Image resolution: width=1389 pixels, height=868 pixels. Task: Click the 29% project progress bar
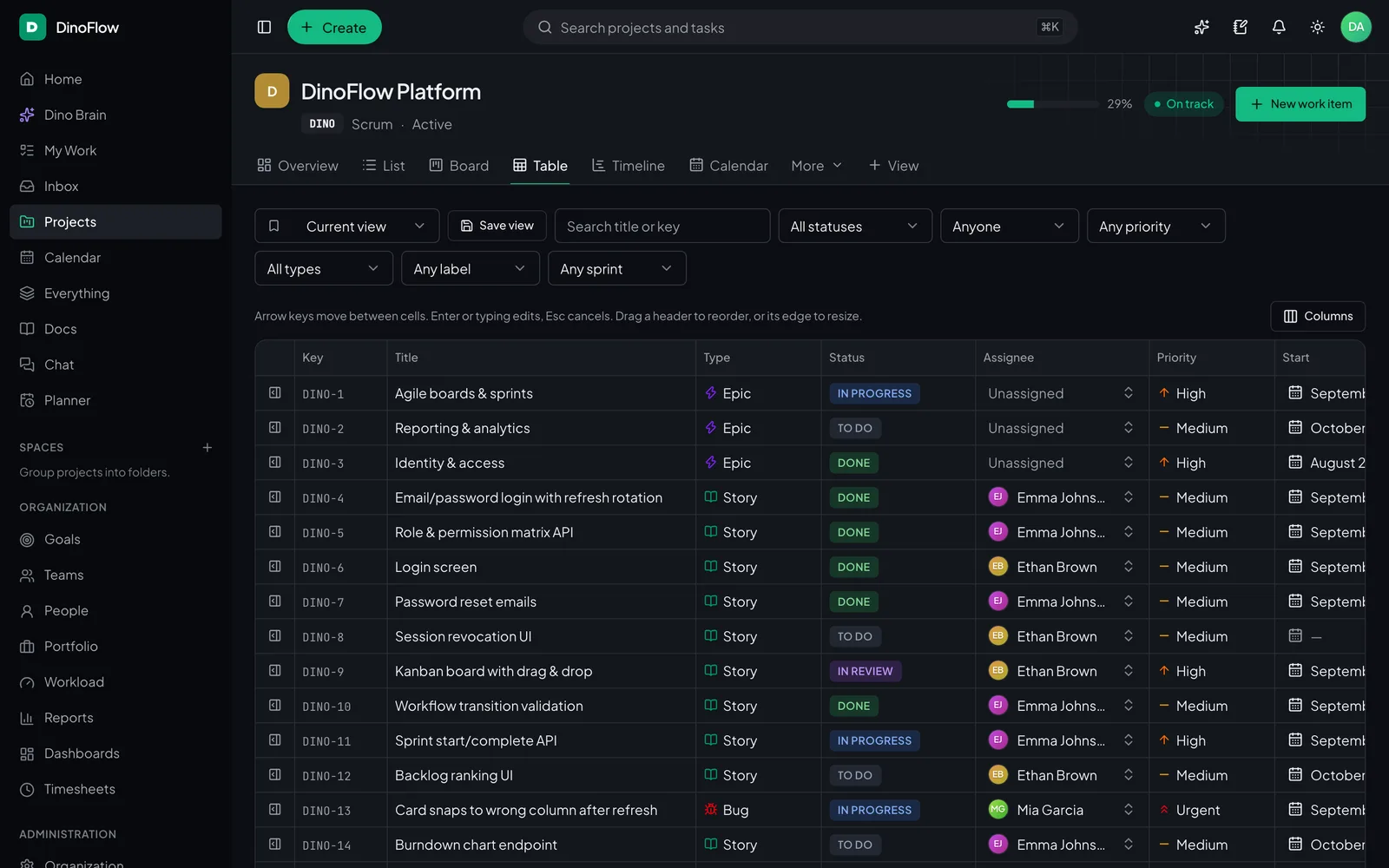click(x=1053, y=104)
